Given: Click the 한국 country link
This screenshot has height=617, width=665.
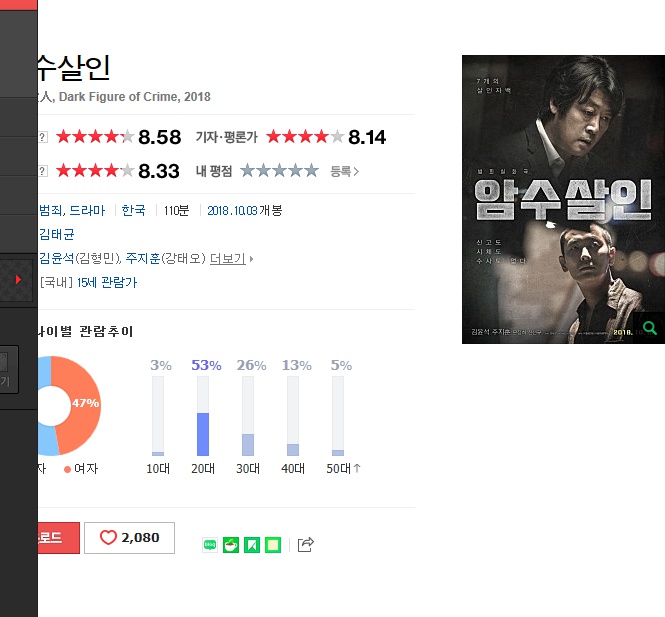Looking at the screenshot, I should pos(133,210).
